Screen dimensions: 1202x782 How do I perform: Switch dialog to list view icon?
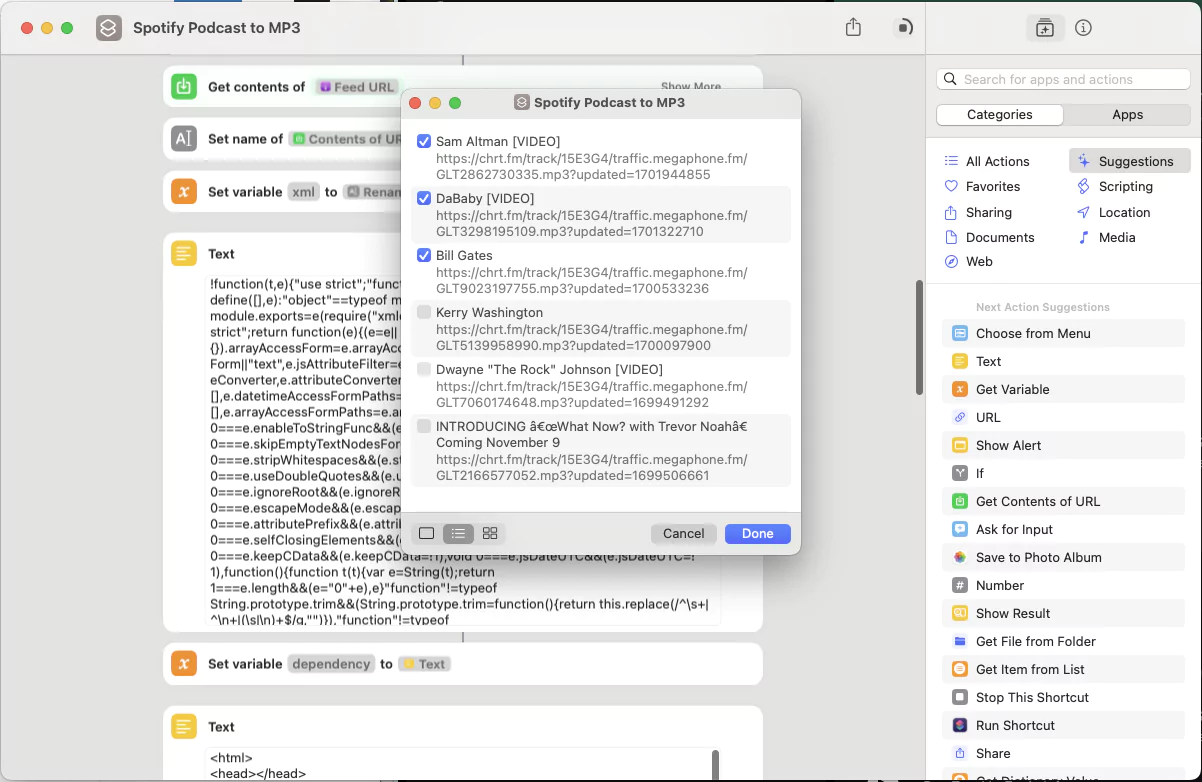pos(458,534)
